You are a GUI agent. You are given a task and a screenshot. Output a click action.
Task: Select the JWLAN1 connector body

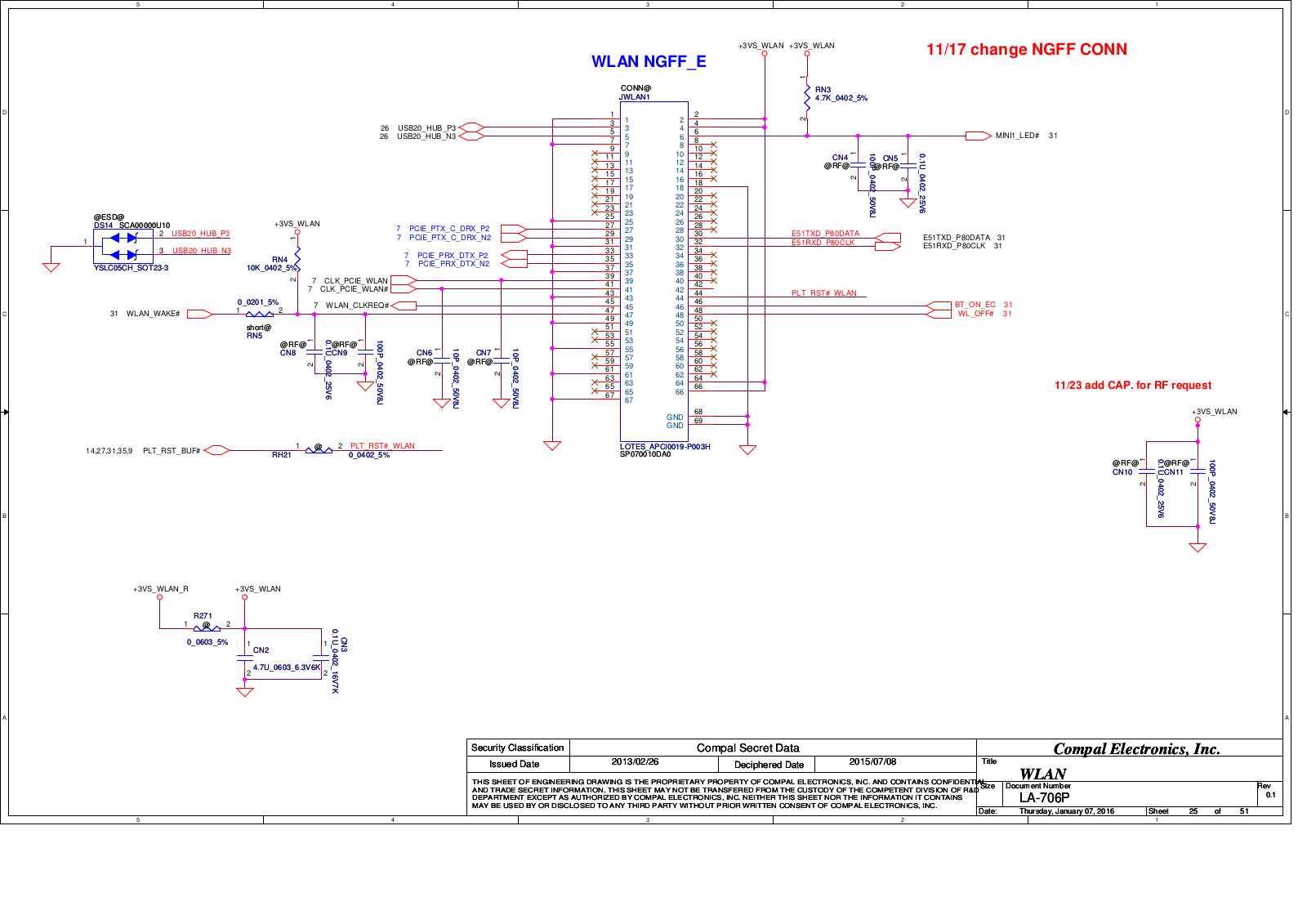[653, 270]
